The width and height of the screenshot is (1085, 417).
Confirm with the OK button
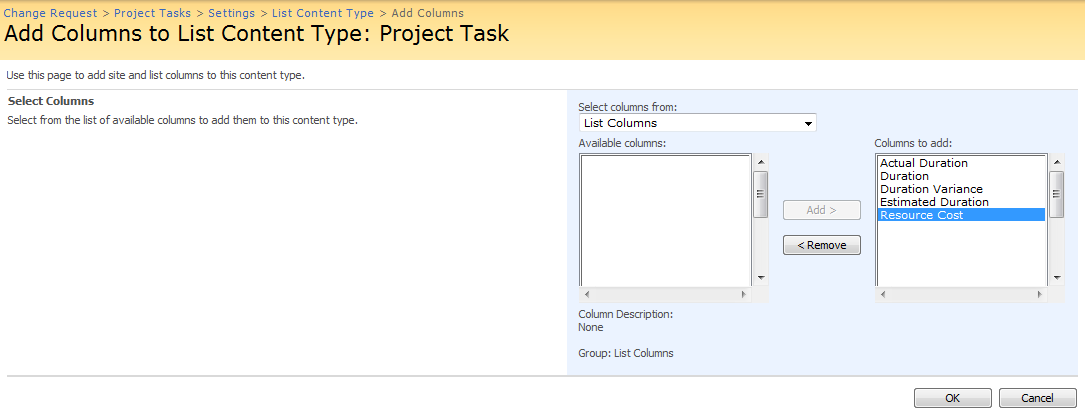(952, 398)
